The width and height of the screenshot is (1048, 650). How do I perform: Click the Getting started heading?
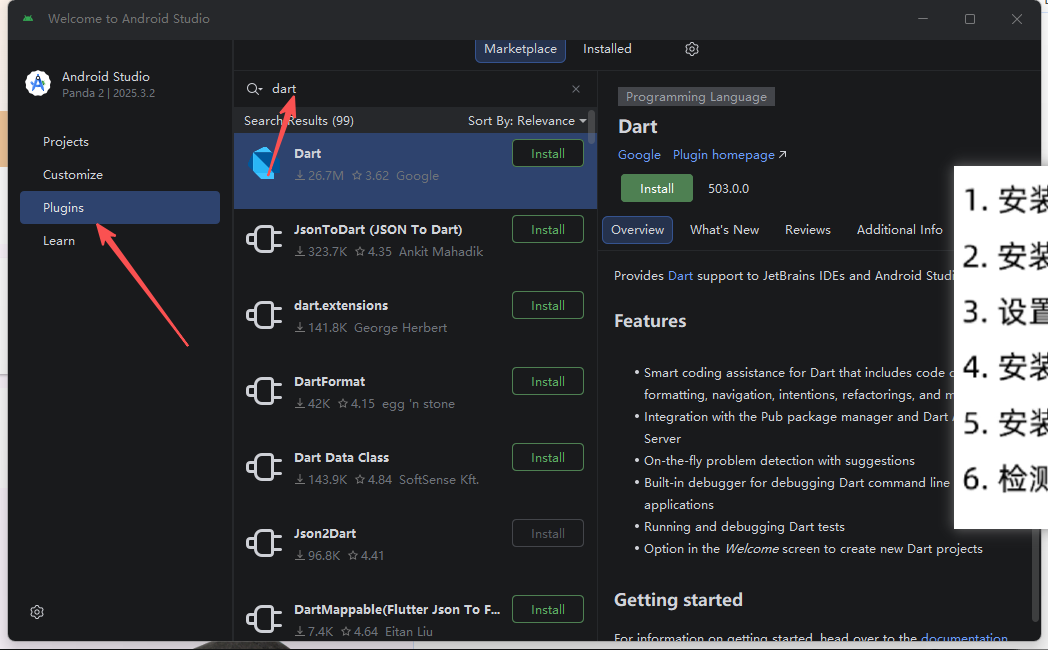[678, 600]
